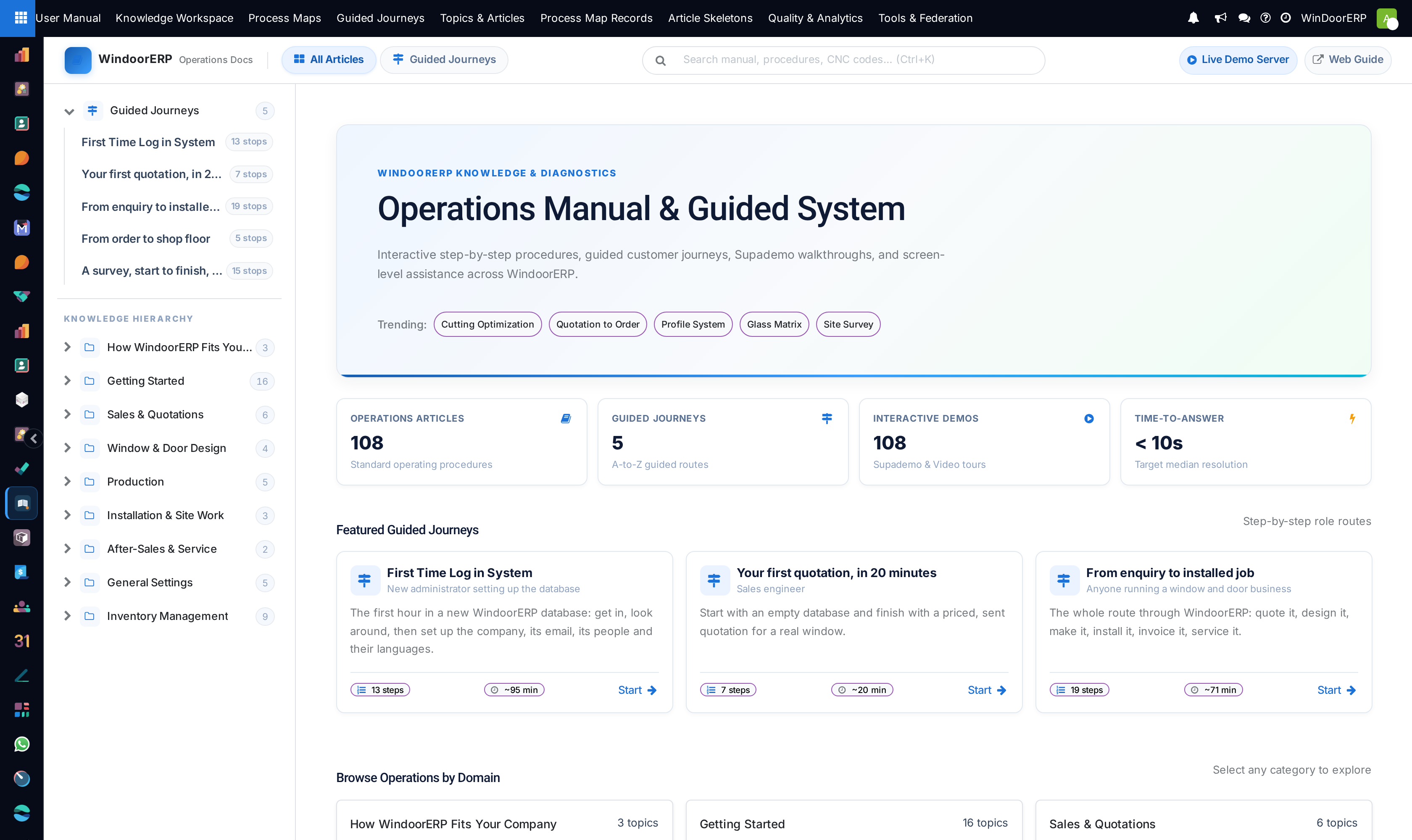Click the book icon on Operations Articles card
The width and height of the screenshot is (1412, 840).
(565, 419)
